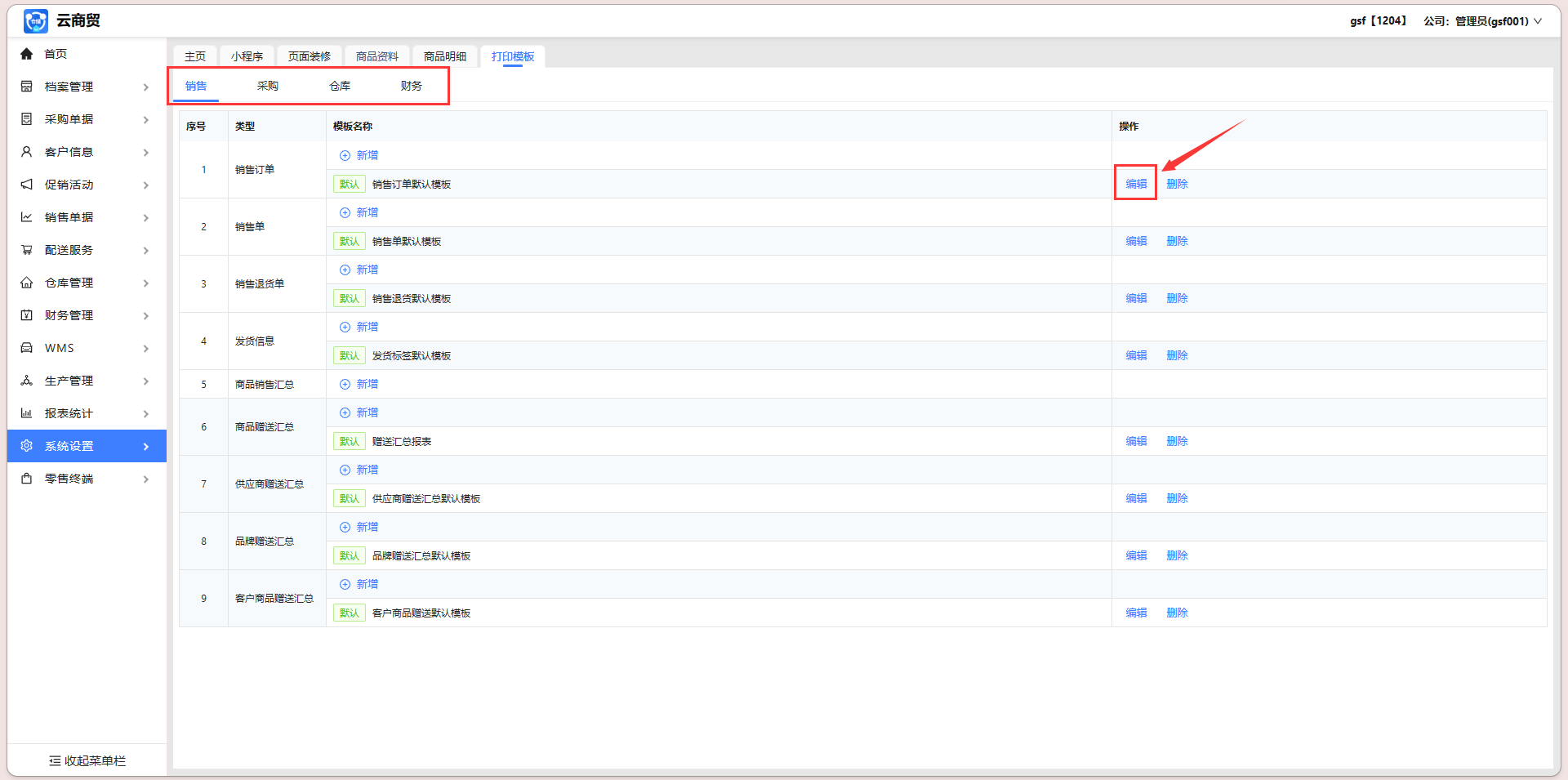Viewport: 1568px width, 780px height.
Task: Click the plus icon in 商品销售汇总 row
Action: point(345,384)
